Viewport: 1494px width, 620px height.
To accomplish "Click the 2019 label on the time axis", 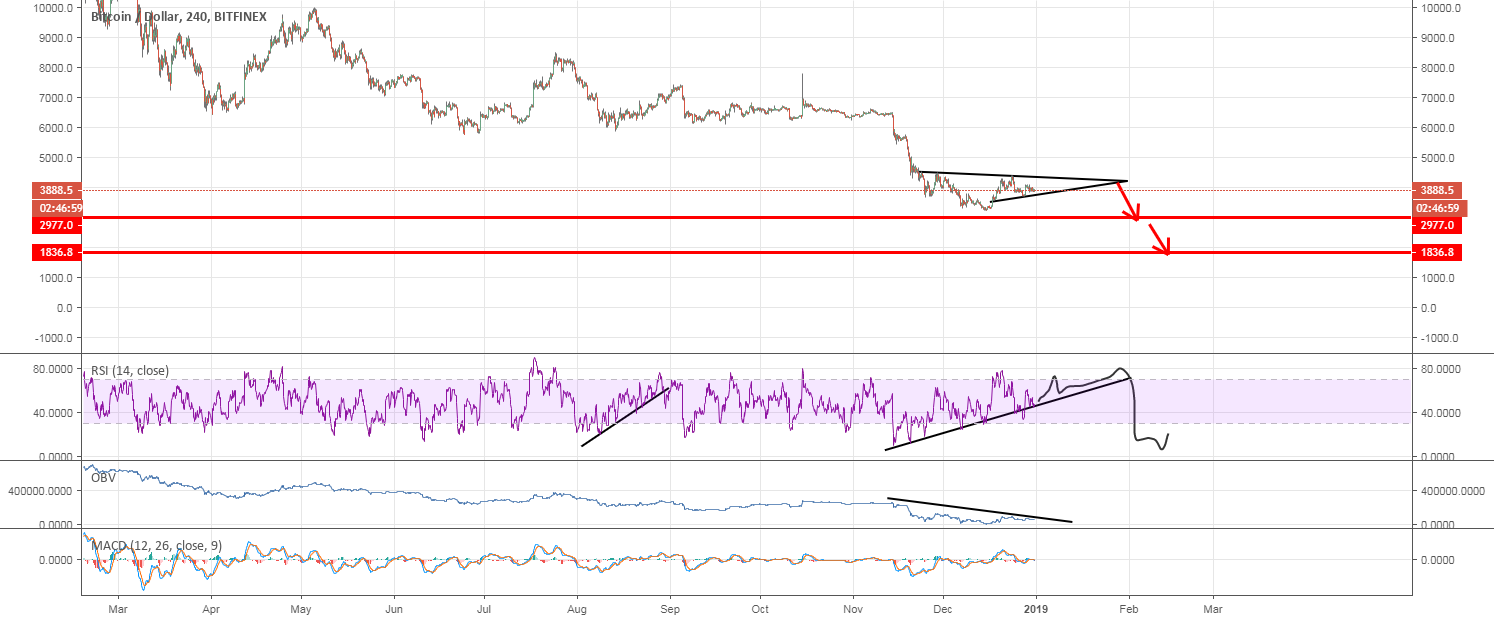I will pos(1036,609).
